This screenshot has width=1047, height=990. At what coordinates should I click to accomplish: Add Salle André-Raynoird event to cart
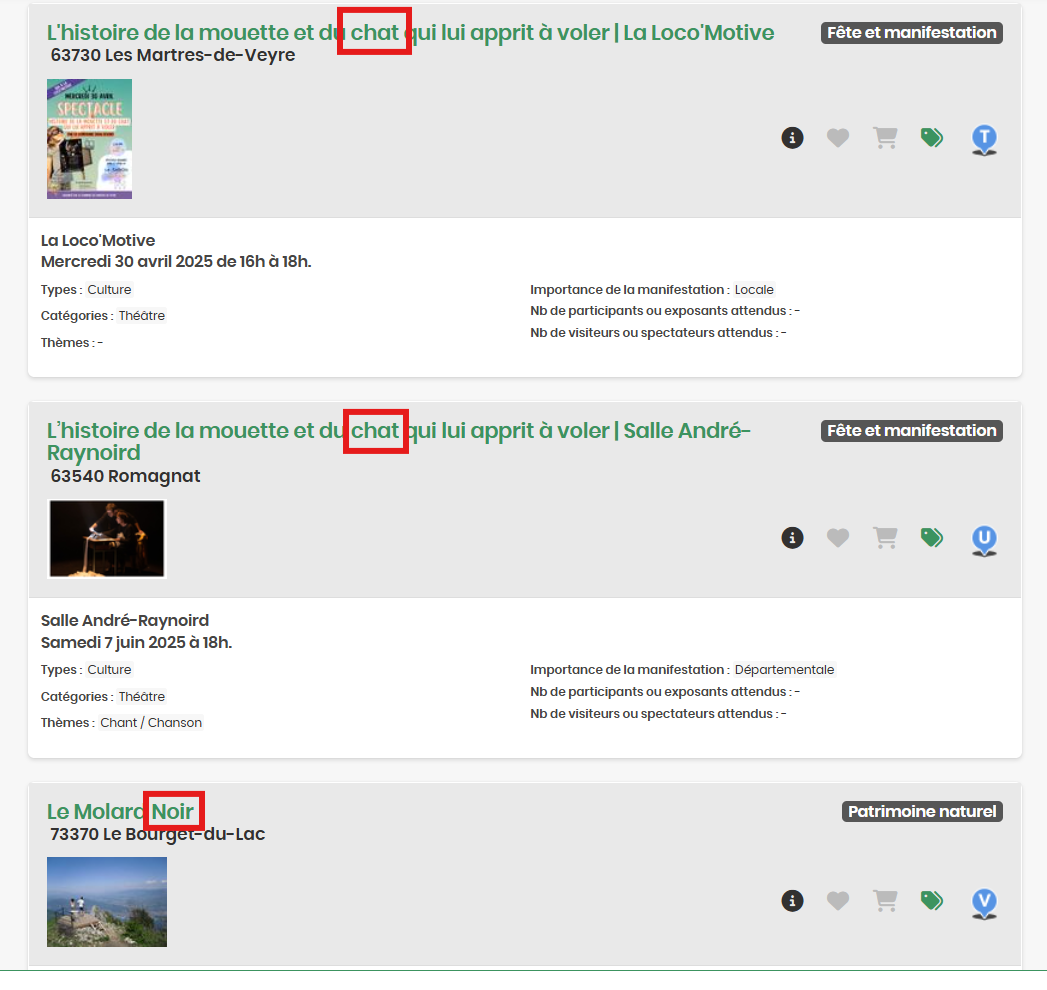click(x=885, y=537)
